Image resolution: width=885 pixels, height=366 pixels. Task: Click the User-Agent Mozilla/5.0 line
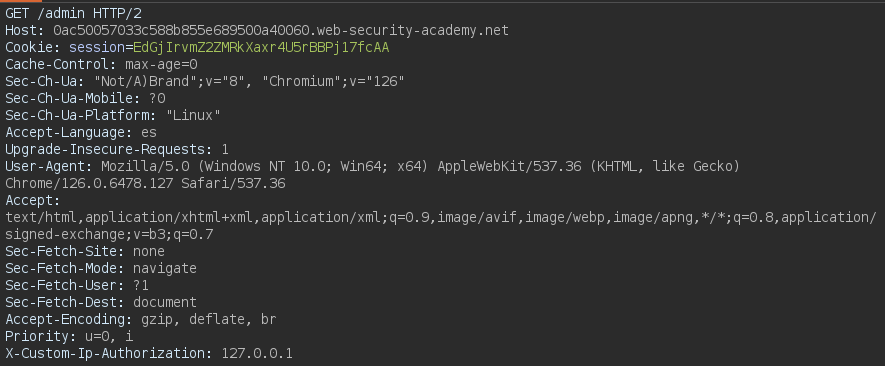[373, 166]
